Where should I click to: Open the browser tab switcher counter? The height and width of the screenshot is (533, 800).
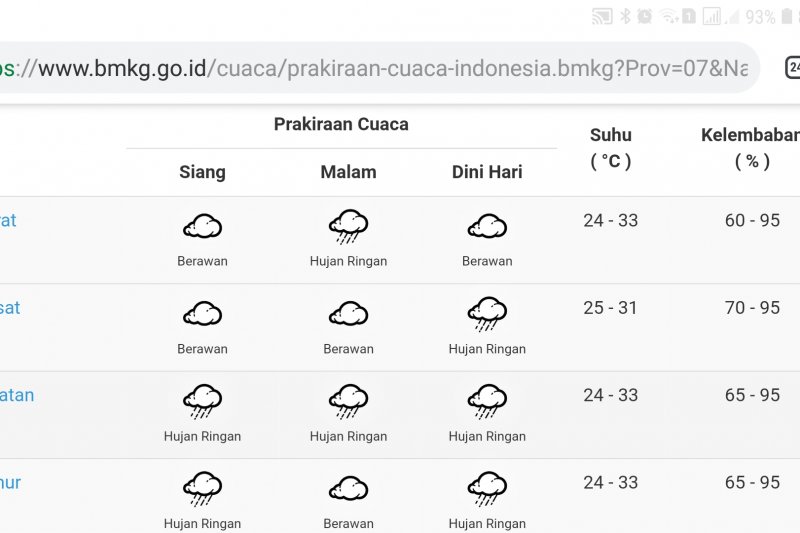pos(792,67)
